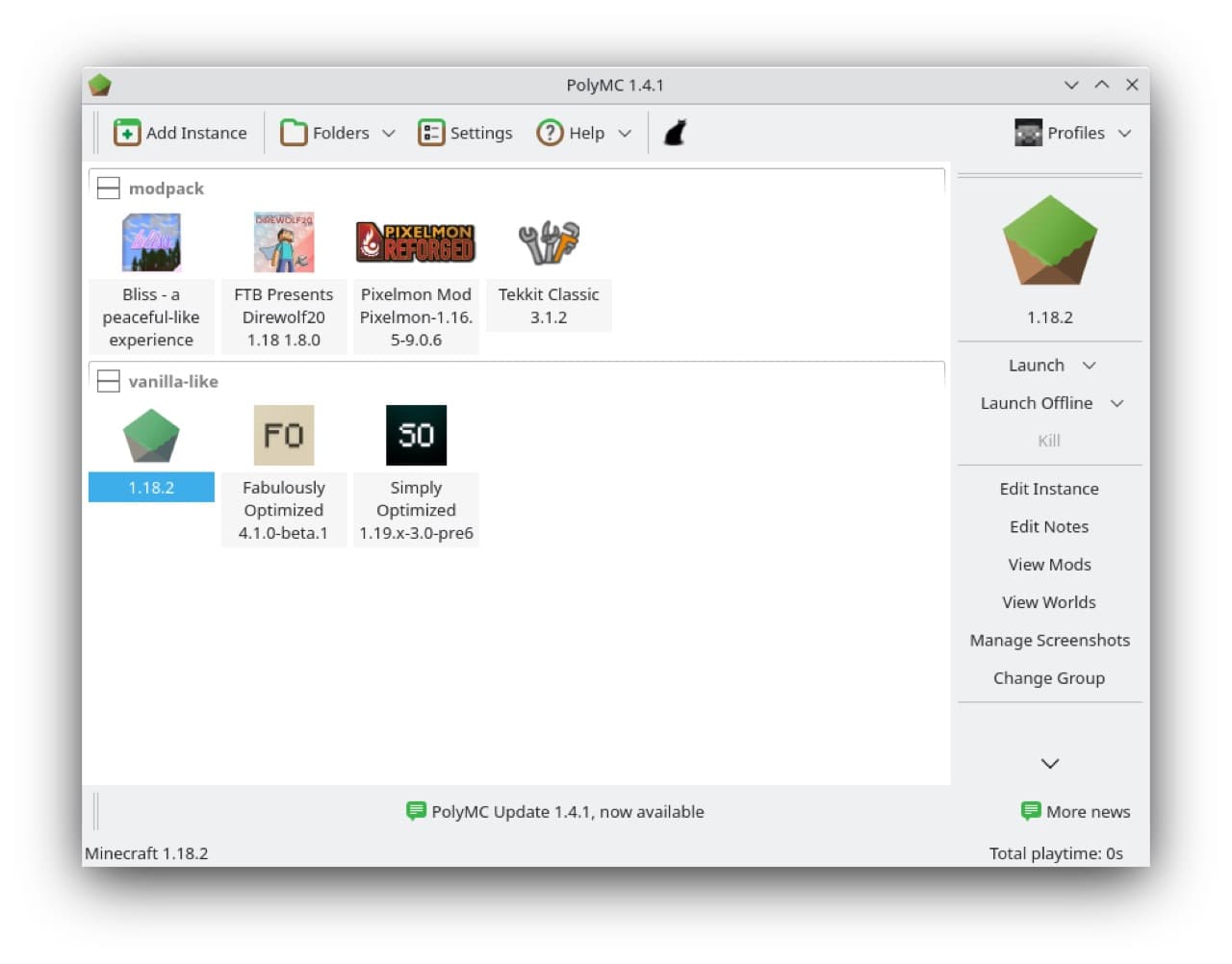
Task: Select the Pixelmon Reforged instance icon
Action: [x=416, y=242]
